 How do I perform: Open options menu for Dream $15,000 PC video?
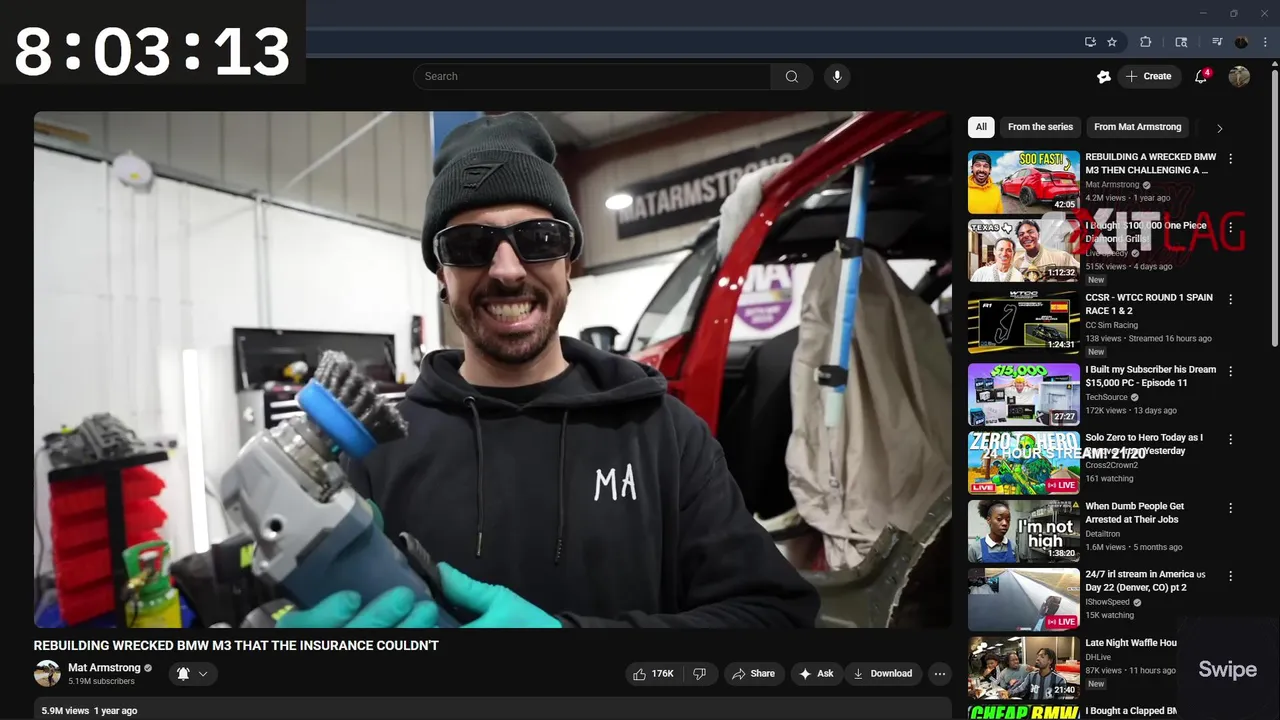1230,370
